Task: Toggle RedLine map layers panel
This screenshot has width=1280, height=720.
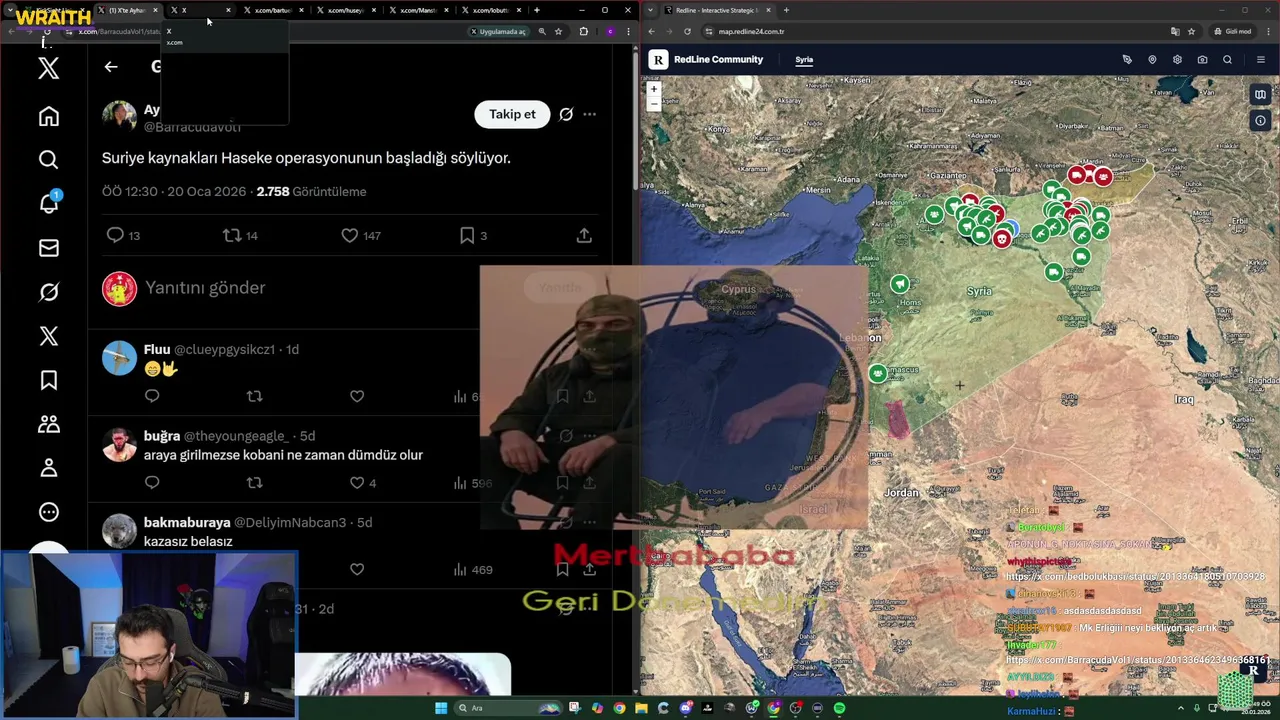Action: [1260, 94]
